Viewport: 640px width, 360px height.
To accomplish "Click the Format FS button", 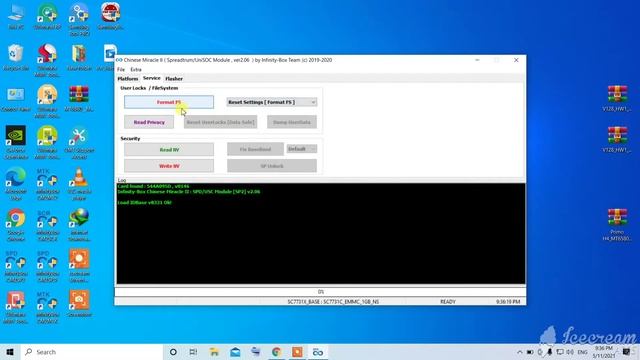I will point(169,102).
